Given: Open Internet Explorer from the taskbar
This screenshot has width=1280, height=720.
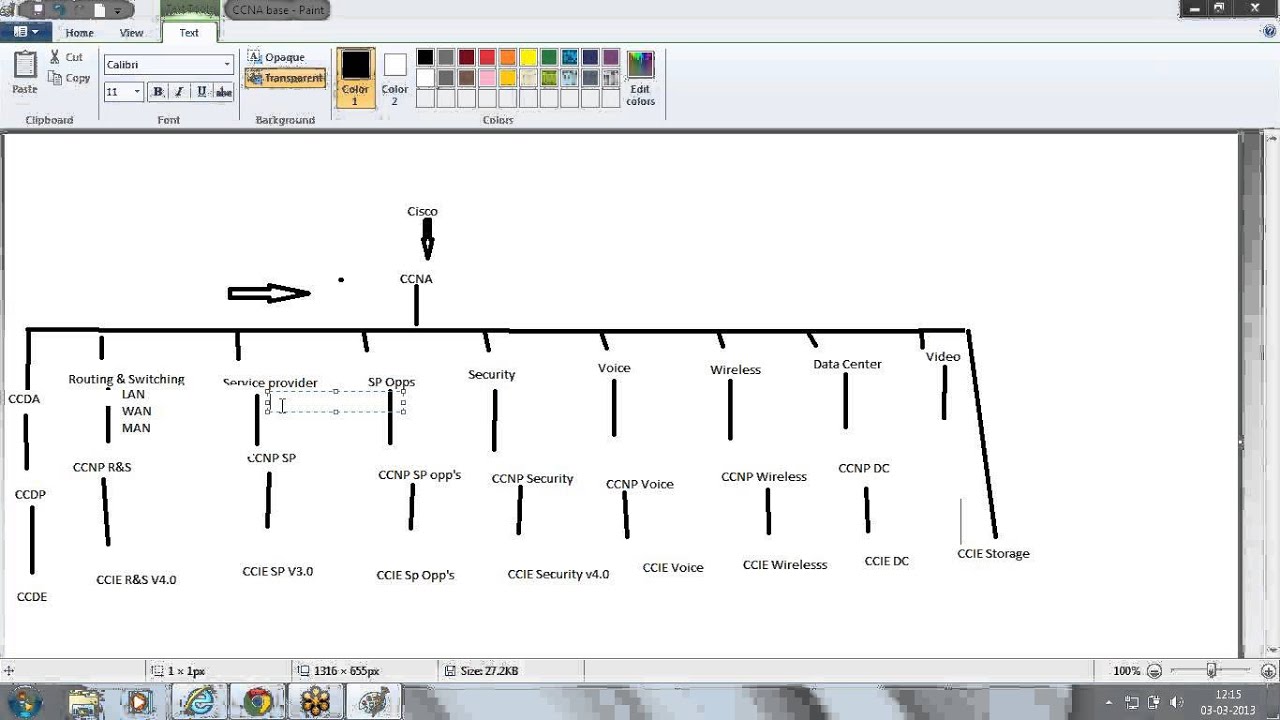Looking at the screenshot, I should [x=199, y=702].
